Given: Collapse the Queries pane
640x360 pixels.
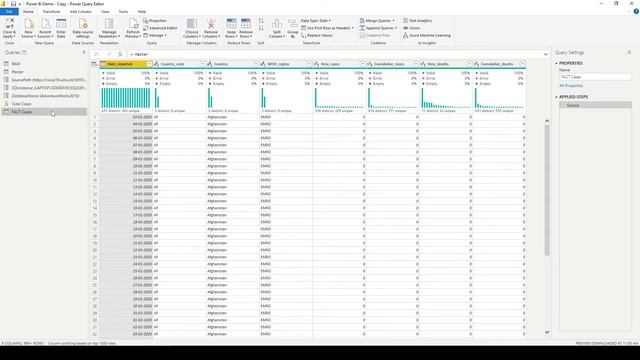Looking at the screenshot, I should (84, 52).
